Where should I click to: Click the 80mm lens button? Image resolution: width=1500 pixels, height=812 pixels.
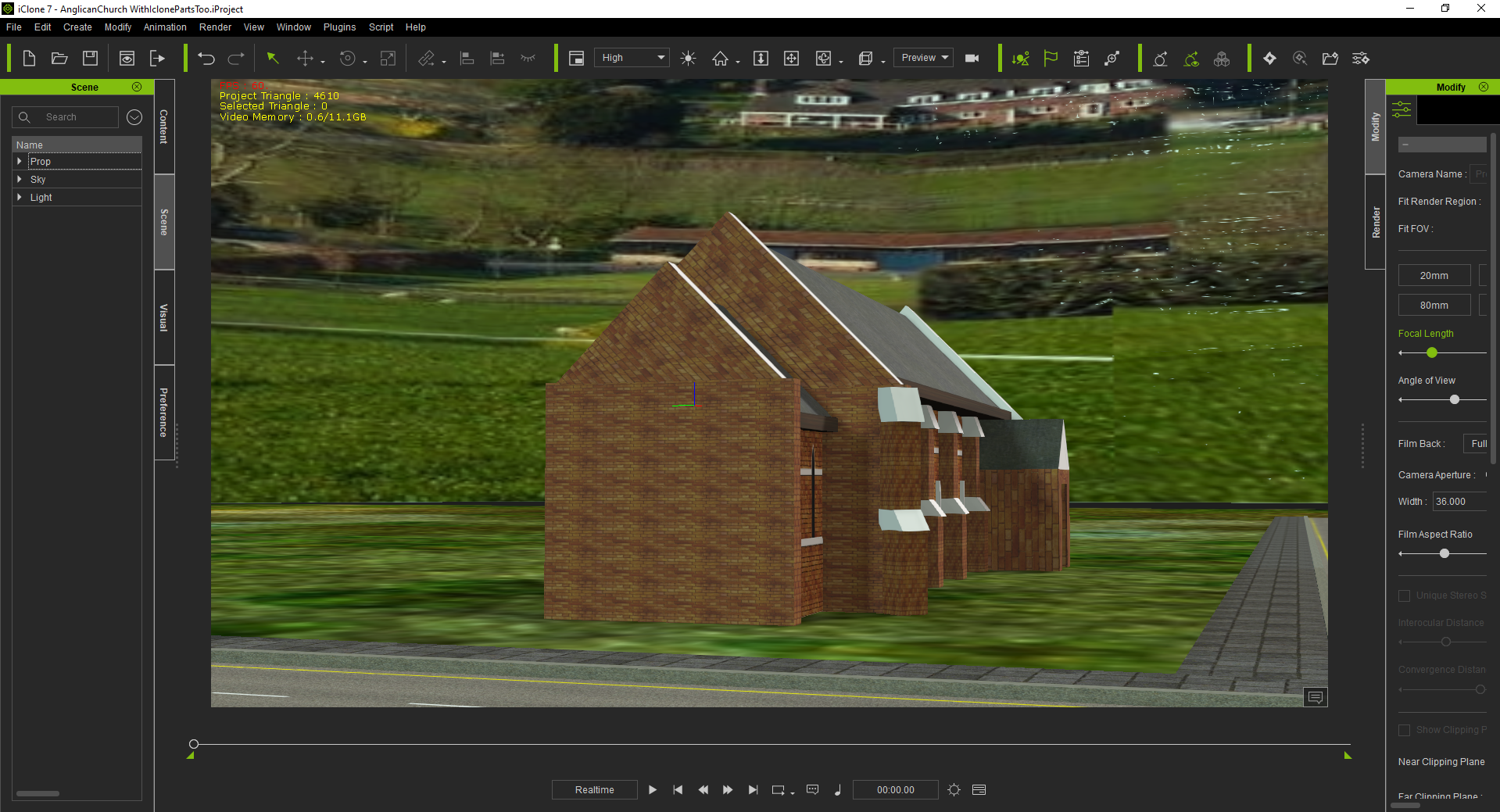[x=1434, y=306]
